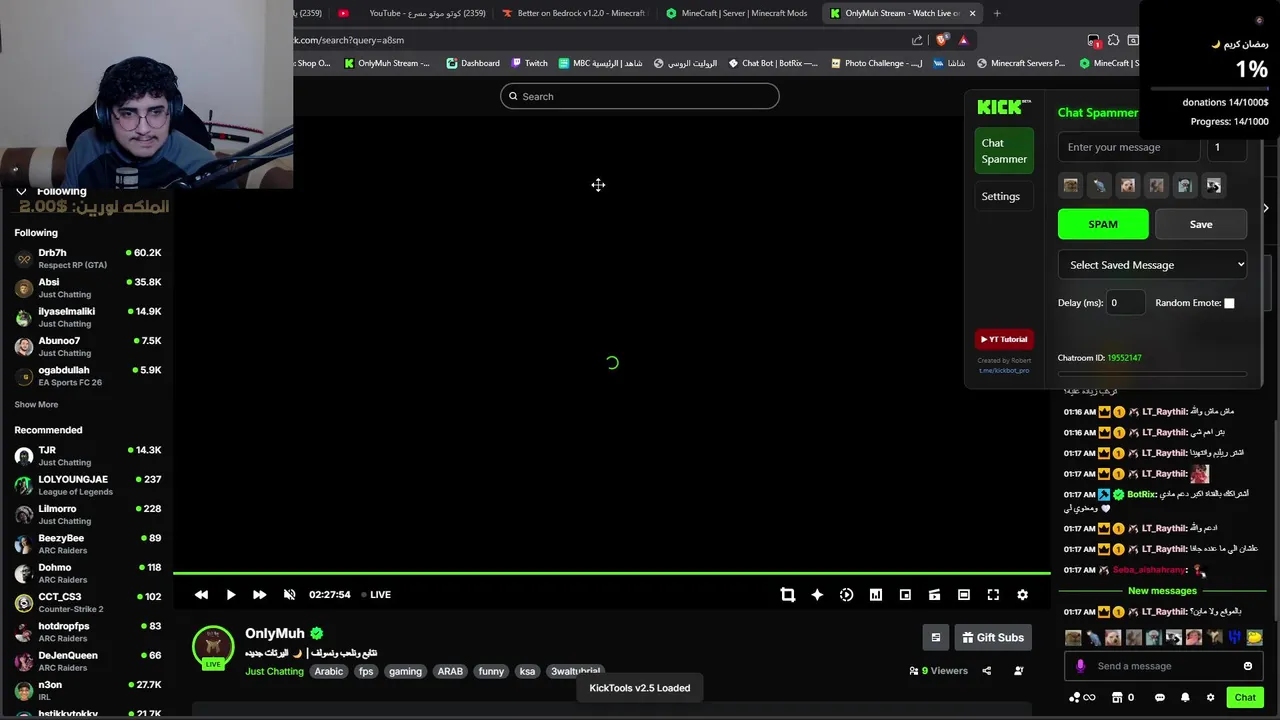Toggle theater mode in player
The height and width of the screenshot is (720, 1280).
click(x=964, y=594)
